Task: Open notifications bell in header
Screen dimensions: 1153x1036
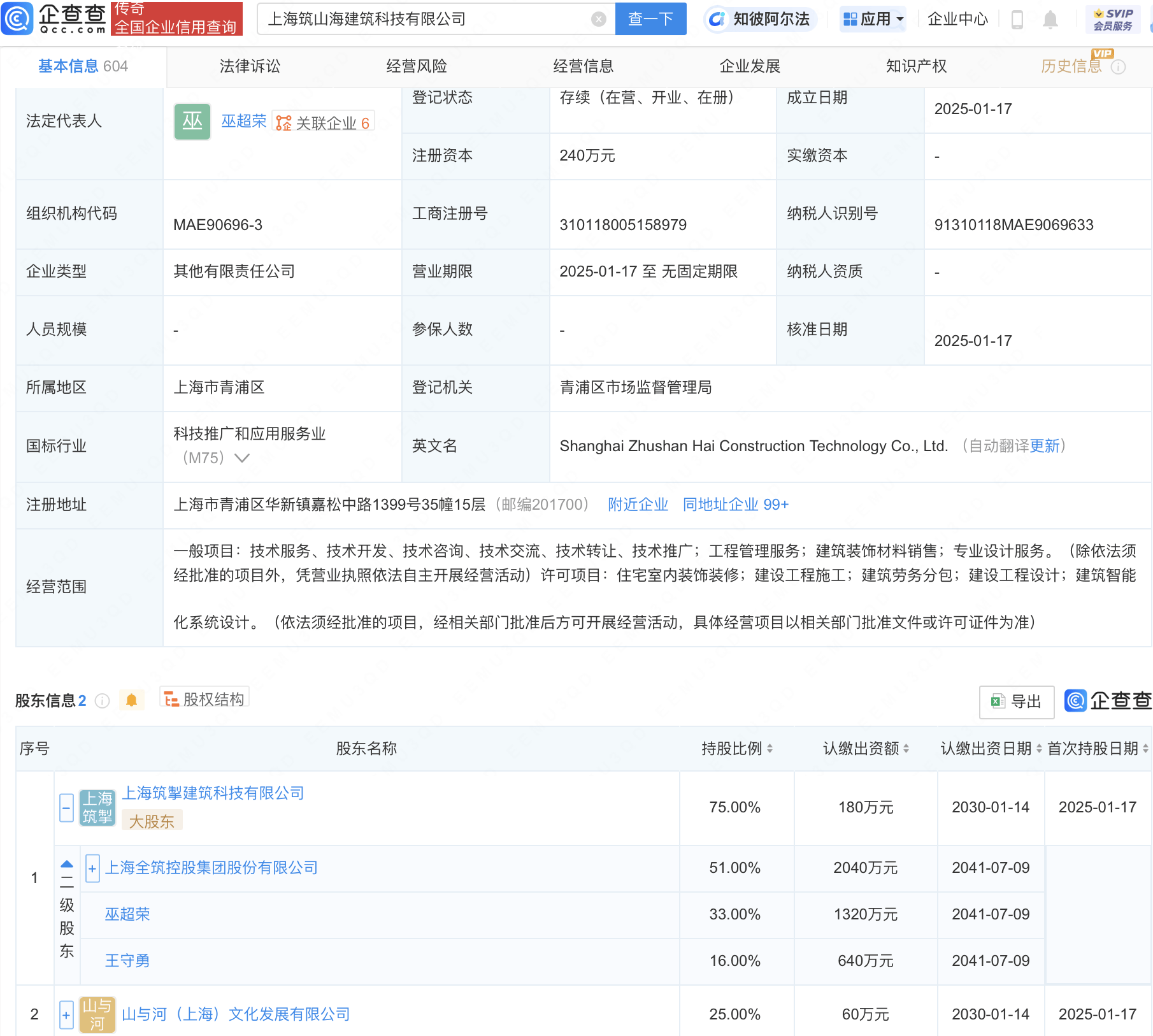Action: [x=1050, y=20]
